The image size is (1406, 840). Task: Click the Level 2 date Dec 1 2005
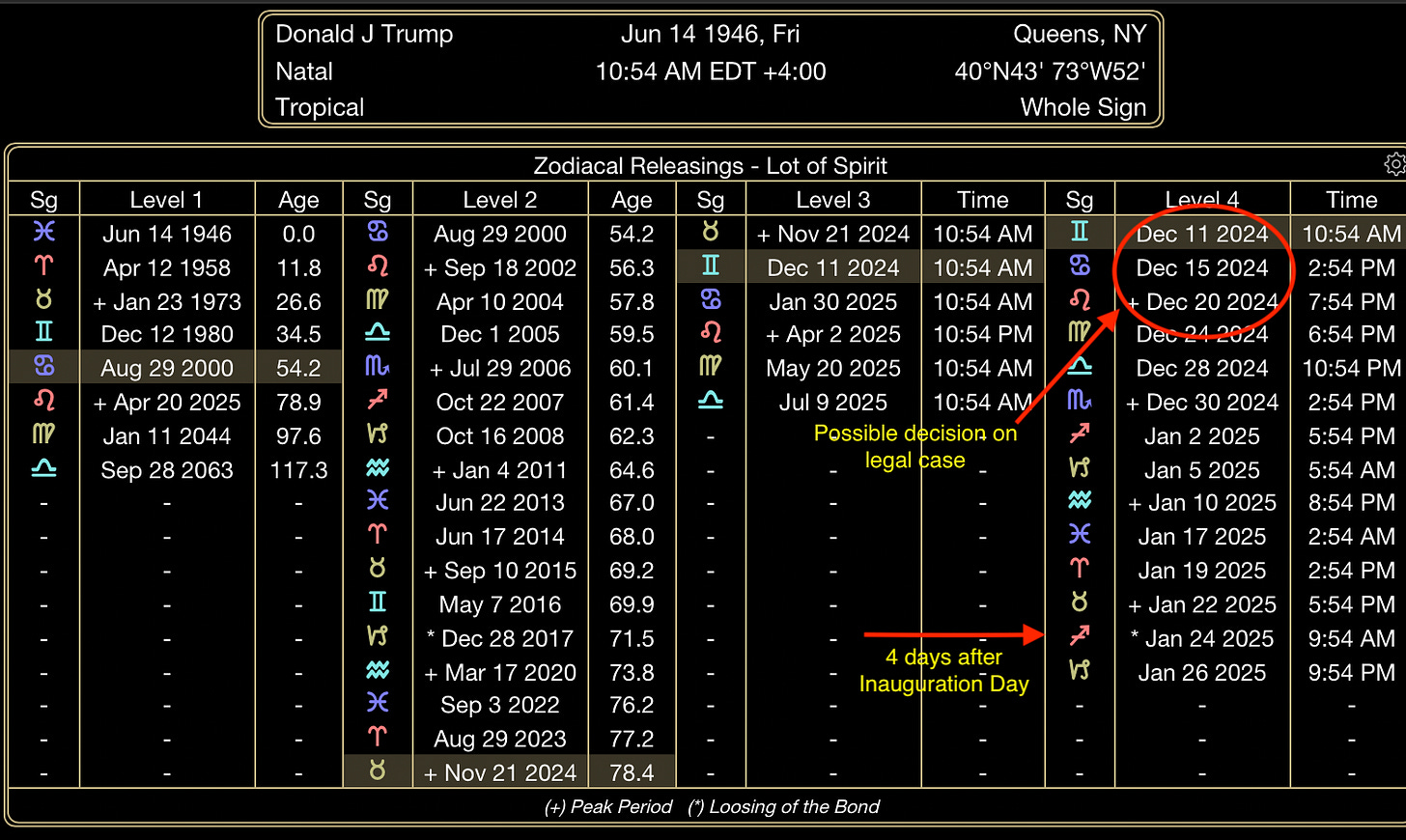click(500, 334)
